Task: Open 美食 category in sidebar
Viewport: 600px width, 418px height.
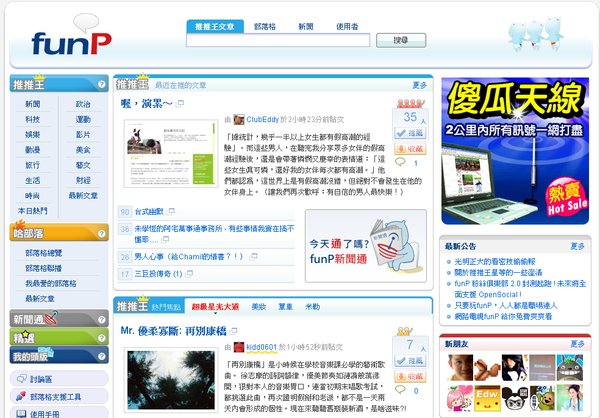Action: pos(83,150)
